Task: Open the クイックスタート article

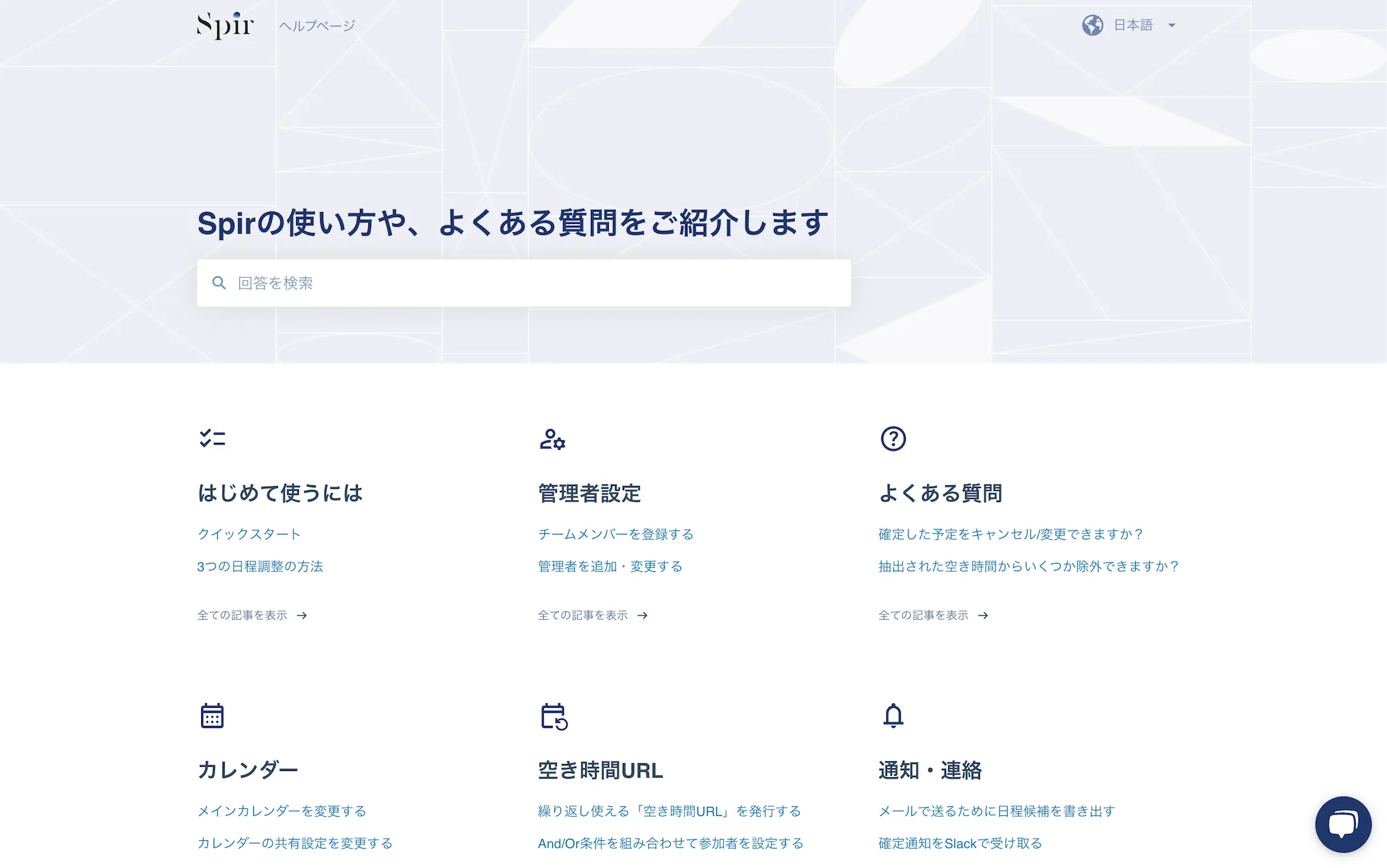Action: point(249,534)
